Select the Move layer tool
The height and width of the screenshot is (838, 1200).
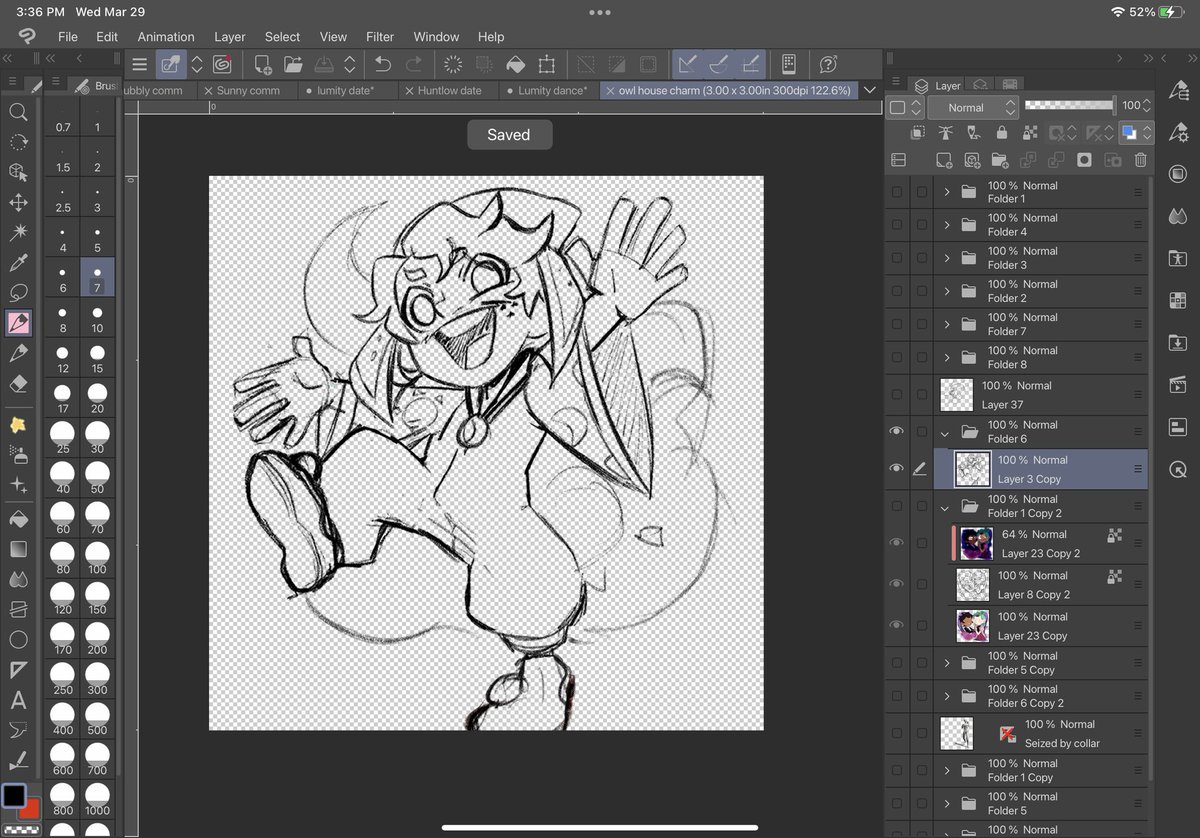18,203
